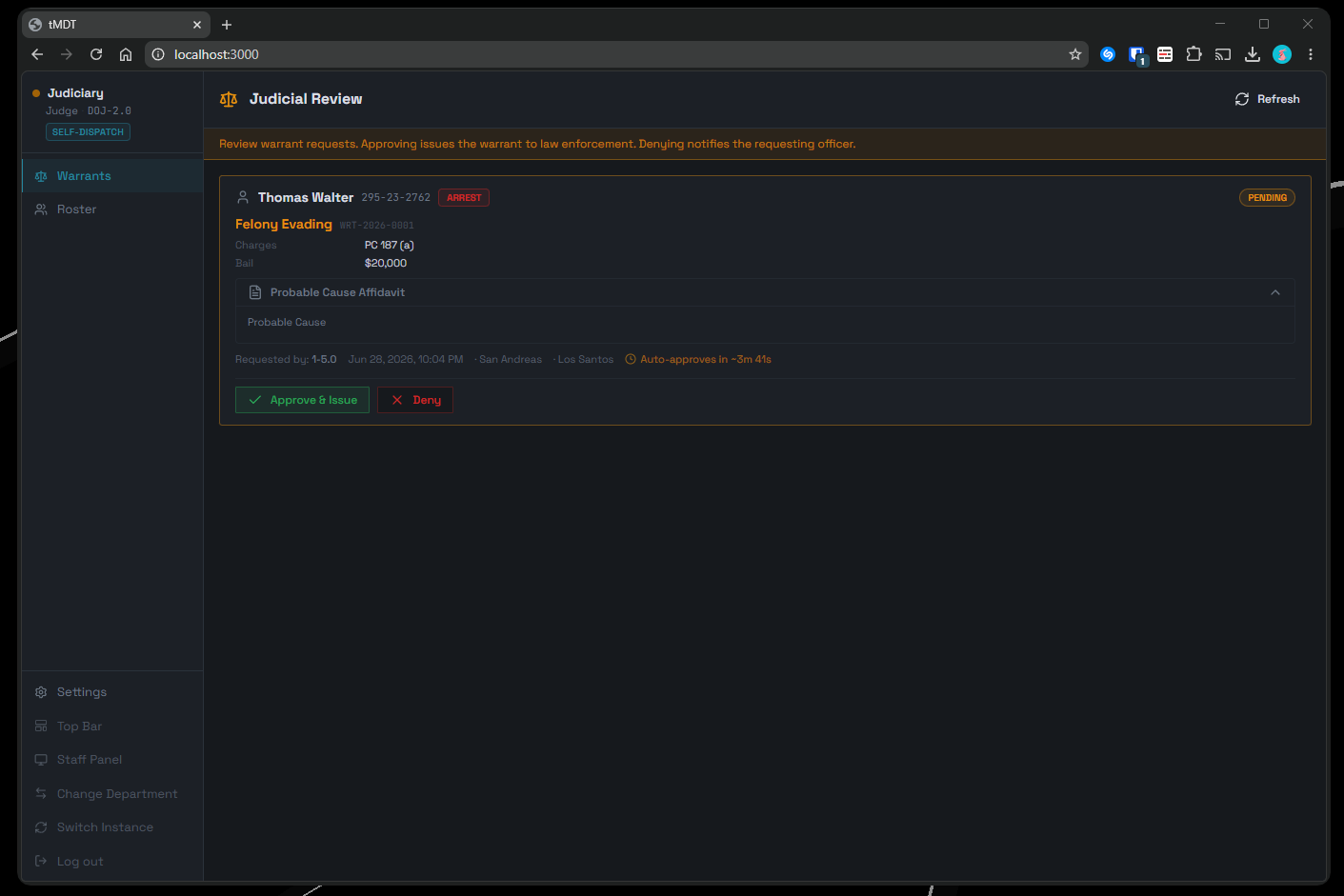Approve and issue the warrant

click(302, 400)
